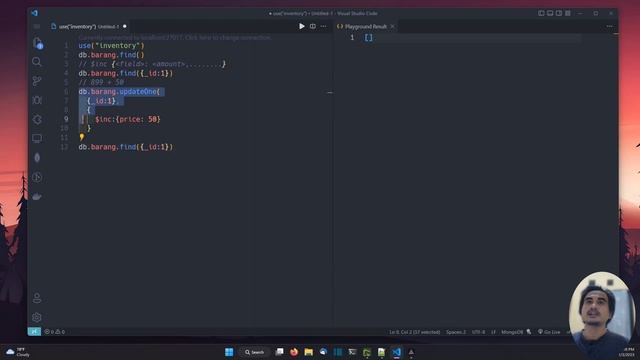Viewport: 640px width, 360px height.
Task: Click the Go Live status bar button
Action: (x=549, y=332)
